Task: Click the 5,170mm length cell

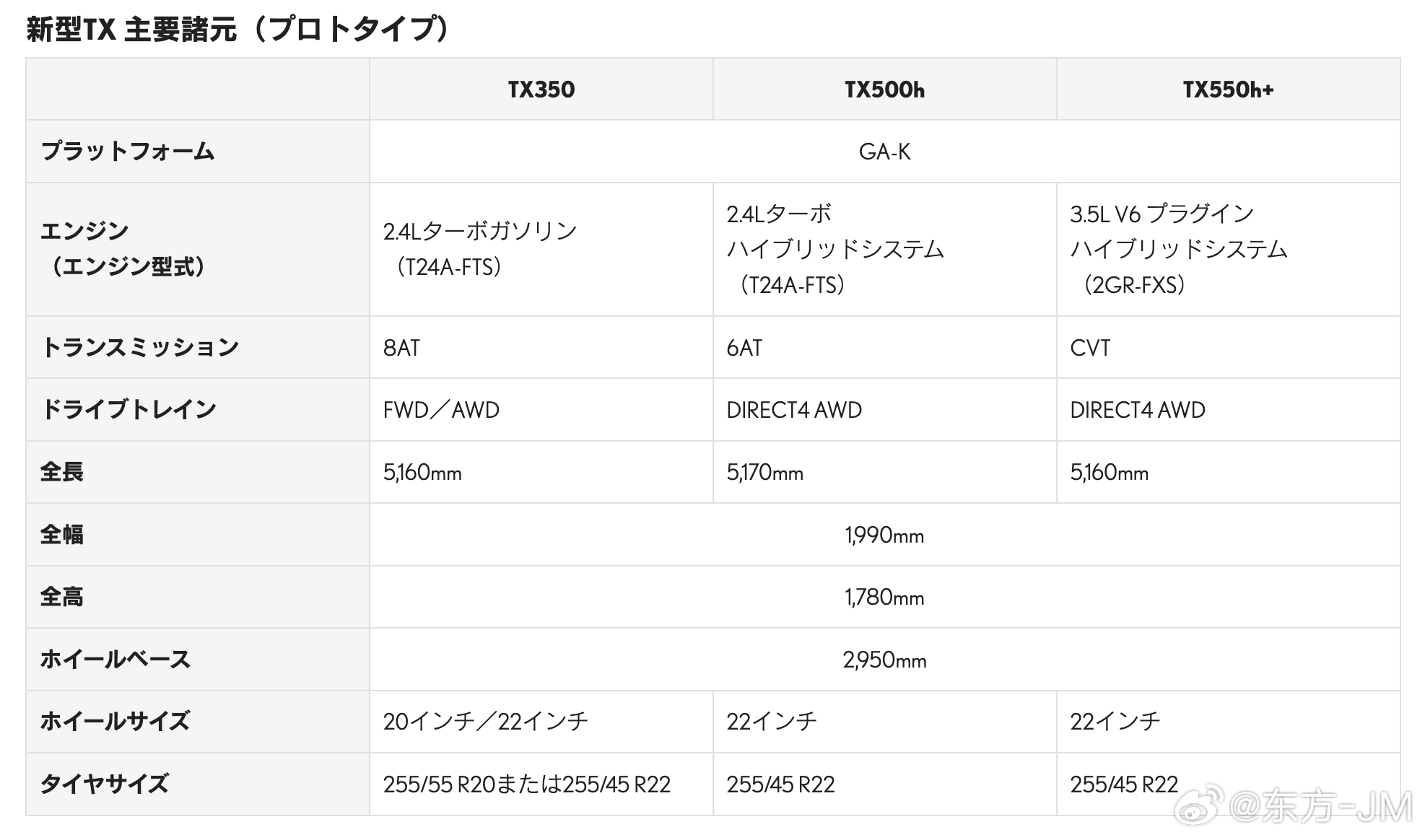Action: [x=764, y=473]
